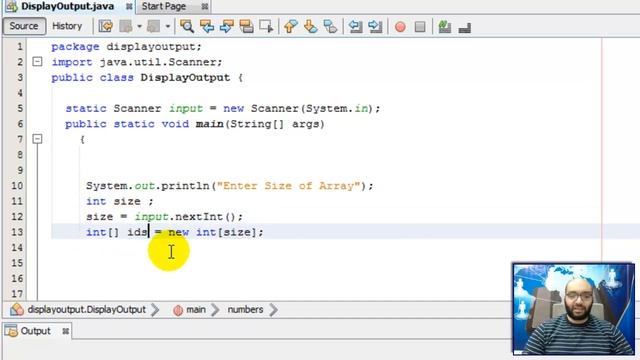The image size is (640, 360).
Task: Click "static Scanner input" declaration line
Action: coord(223,109)
